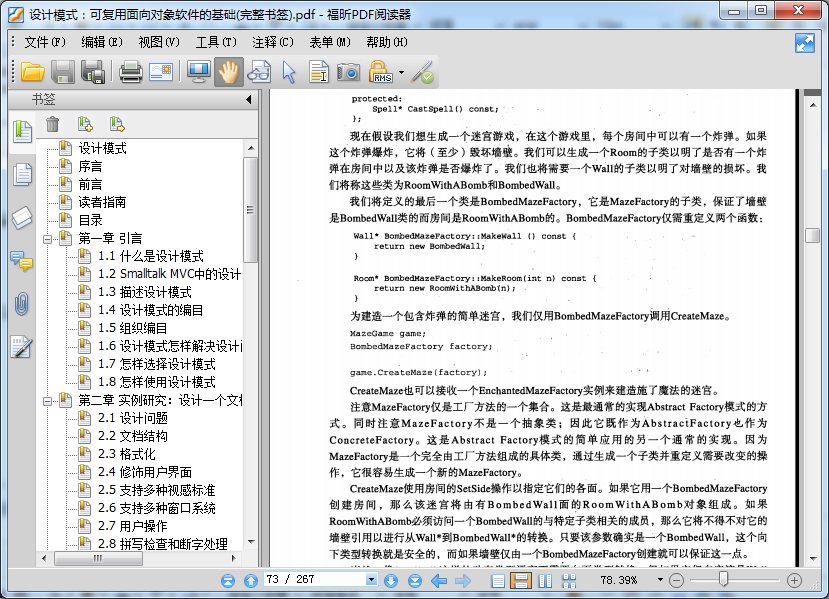
Task: Select bookmark 1.1 什么是设计模式
Action: (151, 256)
